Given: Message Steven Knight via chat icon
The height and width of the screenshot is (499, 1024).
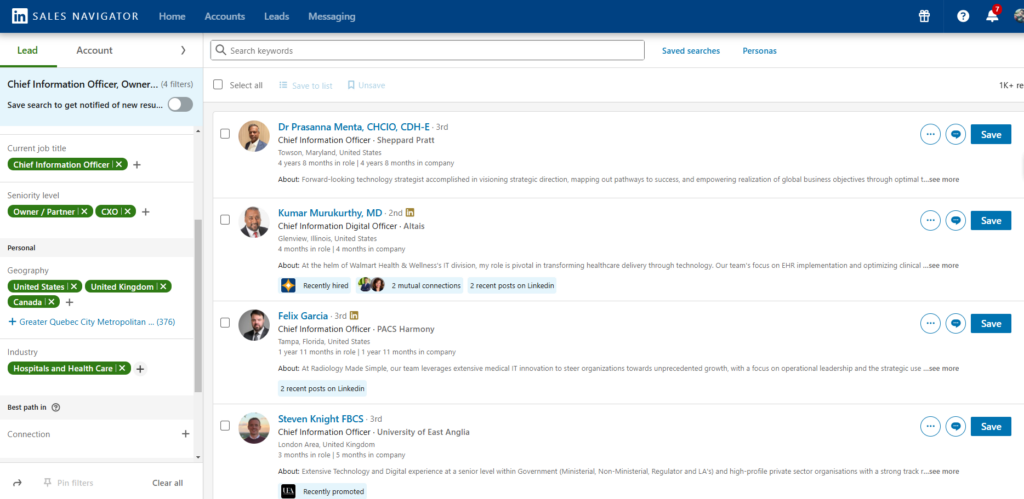Looking at the screenshot, I should pos(955,427).
